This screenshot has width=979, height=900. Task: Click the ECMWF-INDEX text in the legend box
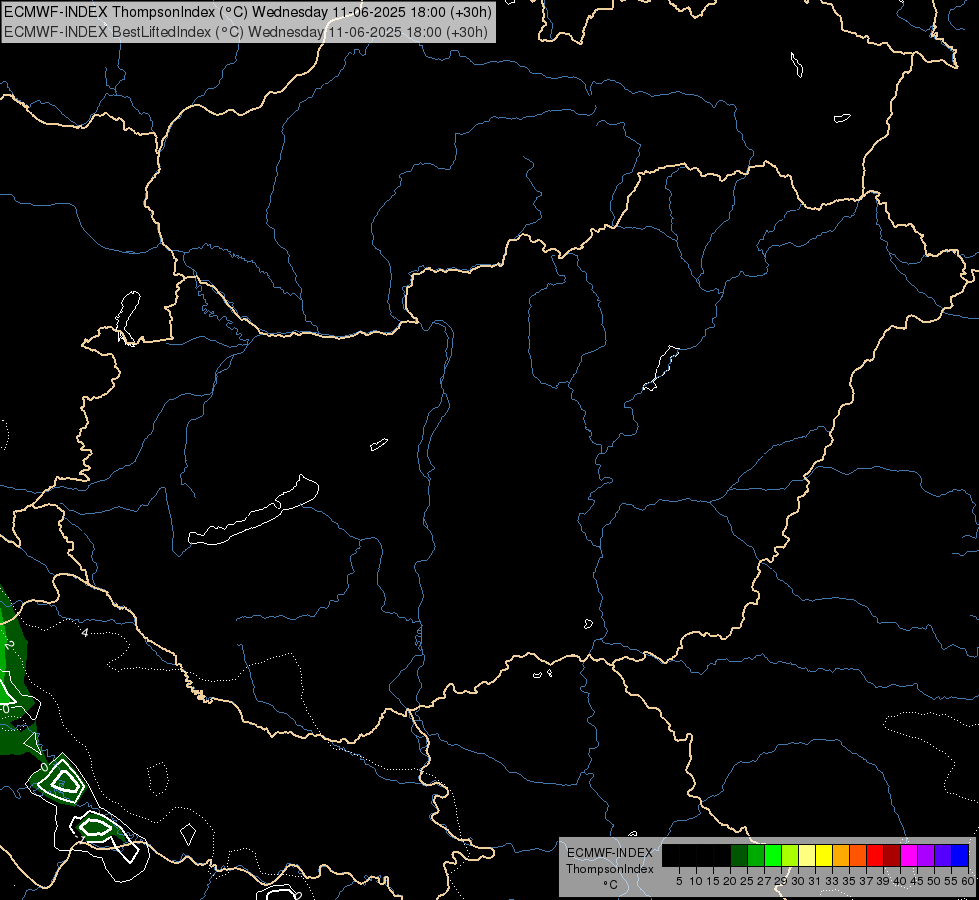(x=610, y=853)
